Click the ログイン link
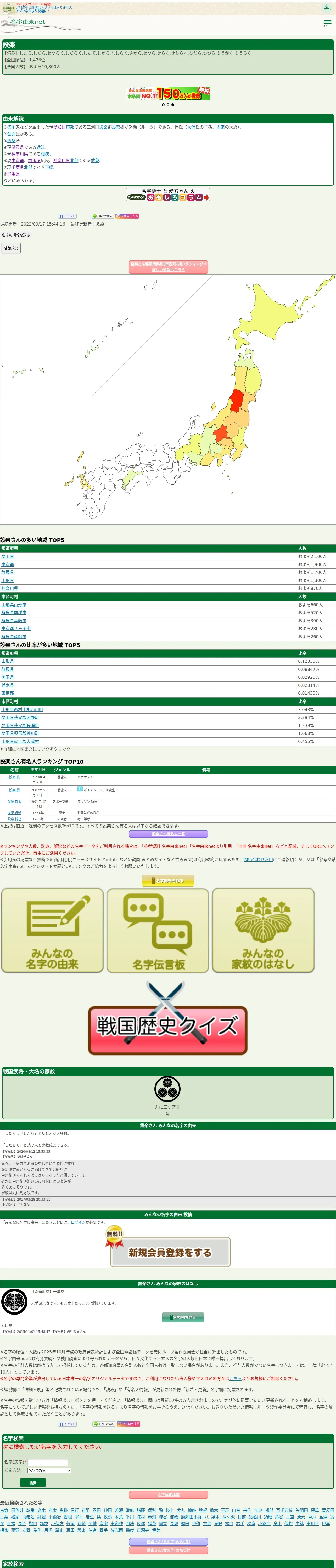Viewport: 336px width, 1568px height. tap(78, 1222)
